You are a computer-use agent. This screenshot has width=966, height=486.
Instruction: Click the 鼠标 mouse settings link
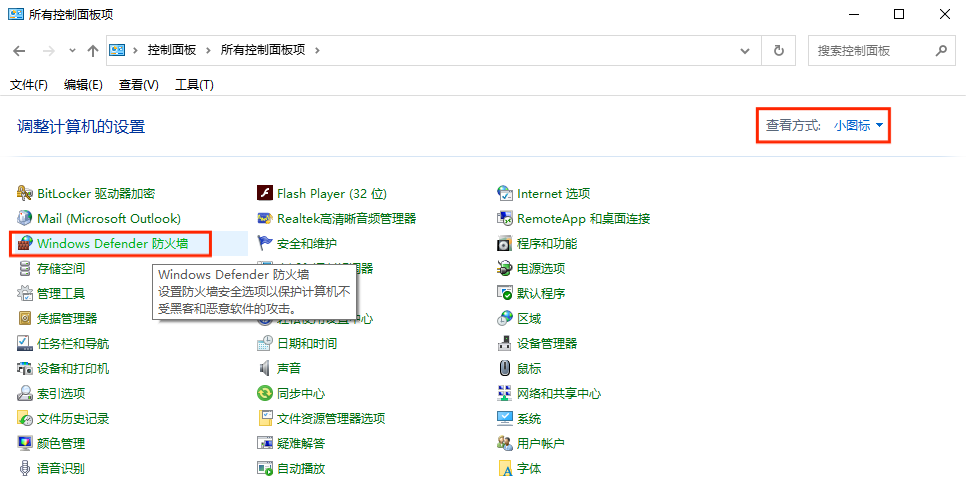click(x=529, y=368)
